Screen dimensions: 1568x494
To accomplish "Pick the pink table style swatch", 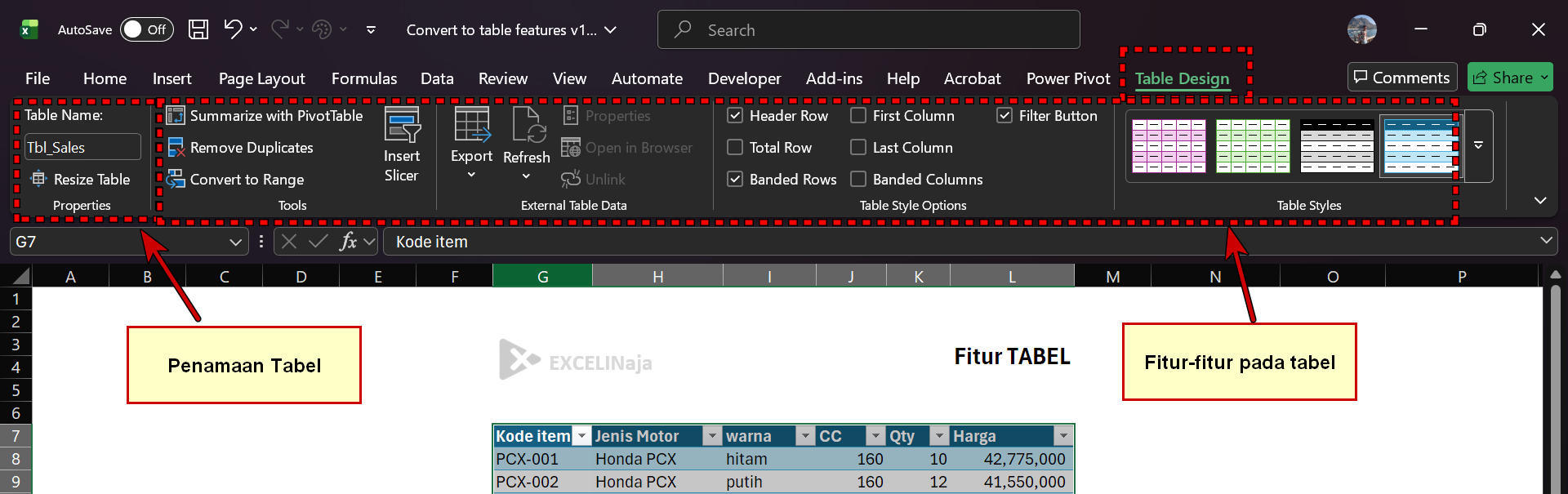I will [x=1169, y=145].
